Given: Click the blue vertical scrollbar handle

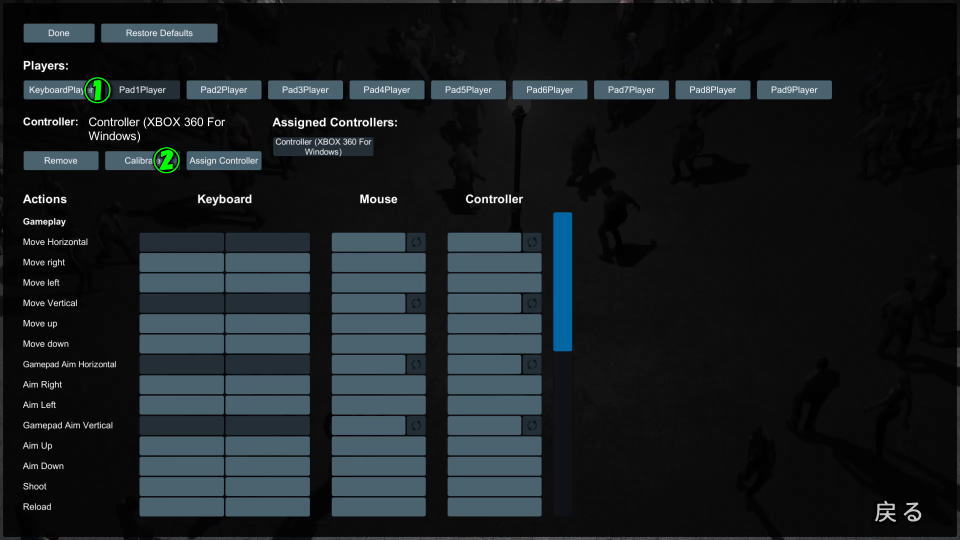Looking at the screenshot, I should pos(563,282).
